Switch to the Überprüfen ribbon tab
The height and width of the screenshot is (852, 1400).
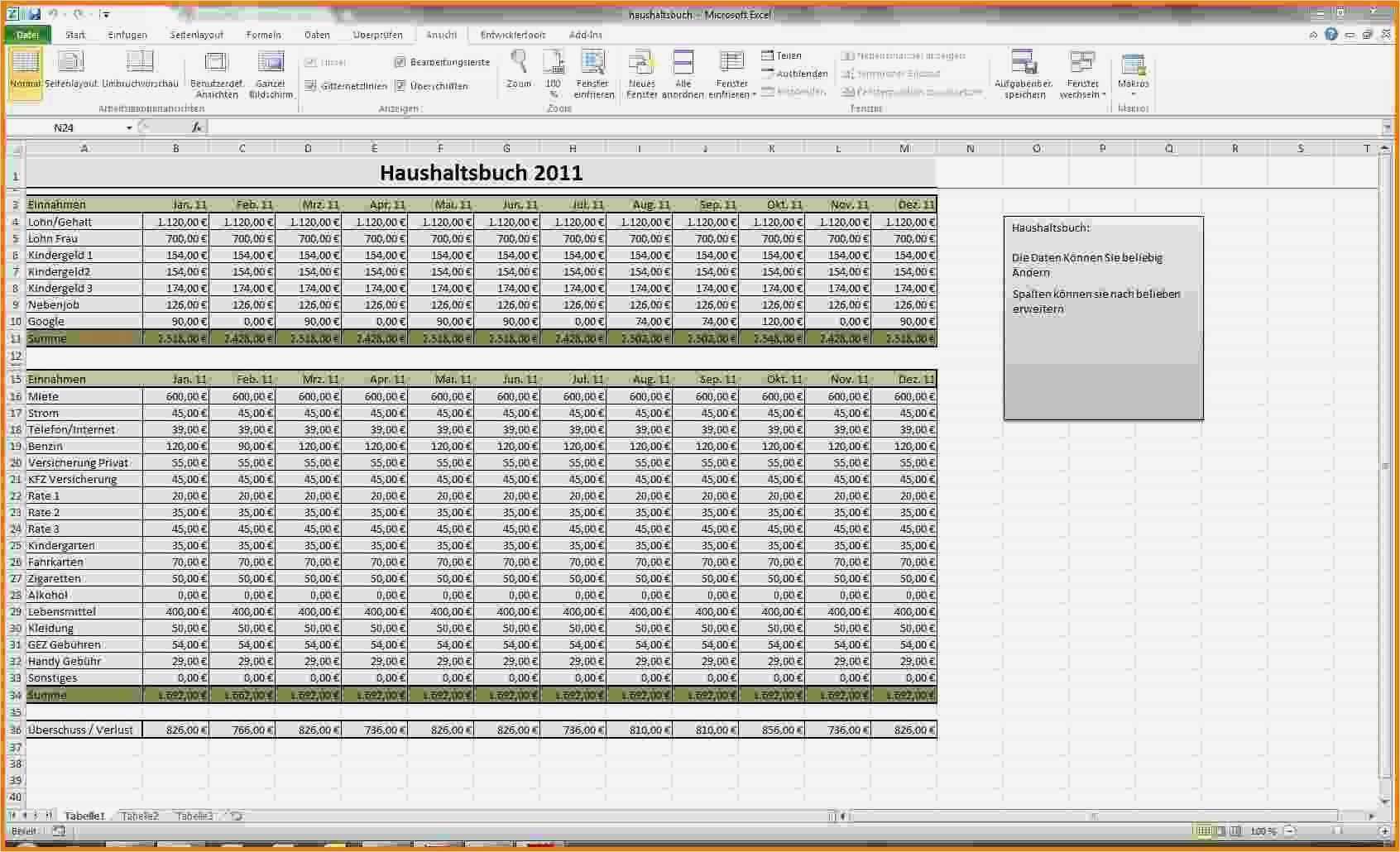click(x=378, y=35)
